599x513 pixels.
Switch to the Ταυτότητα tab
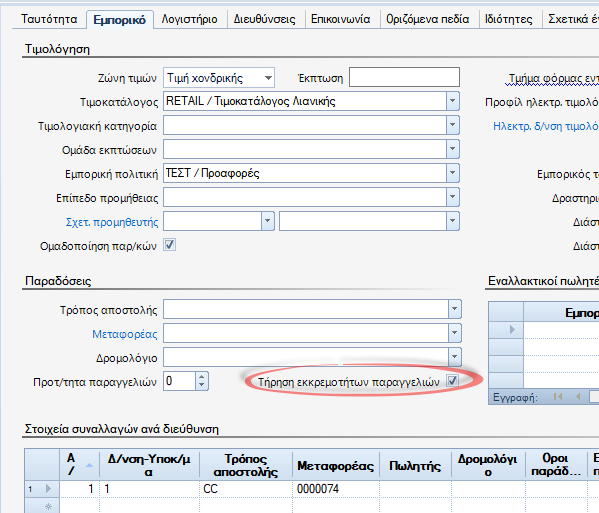click(x=49, y=19)
